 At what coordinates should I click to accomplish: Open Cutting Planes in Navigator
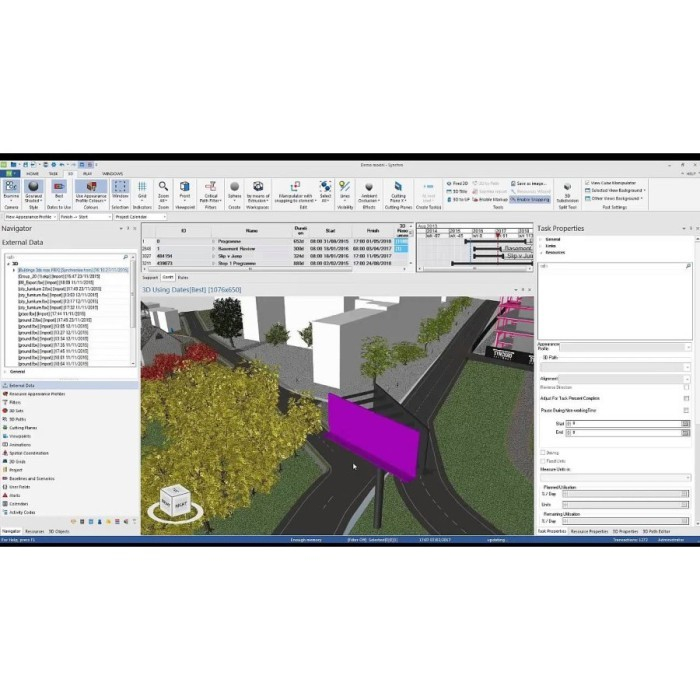23,428
